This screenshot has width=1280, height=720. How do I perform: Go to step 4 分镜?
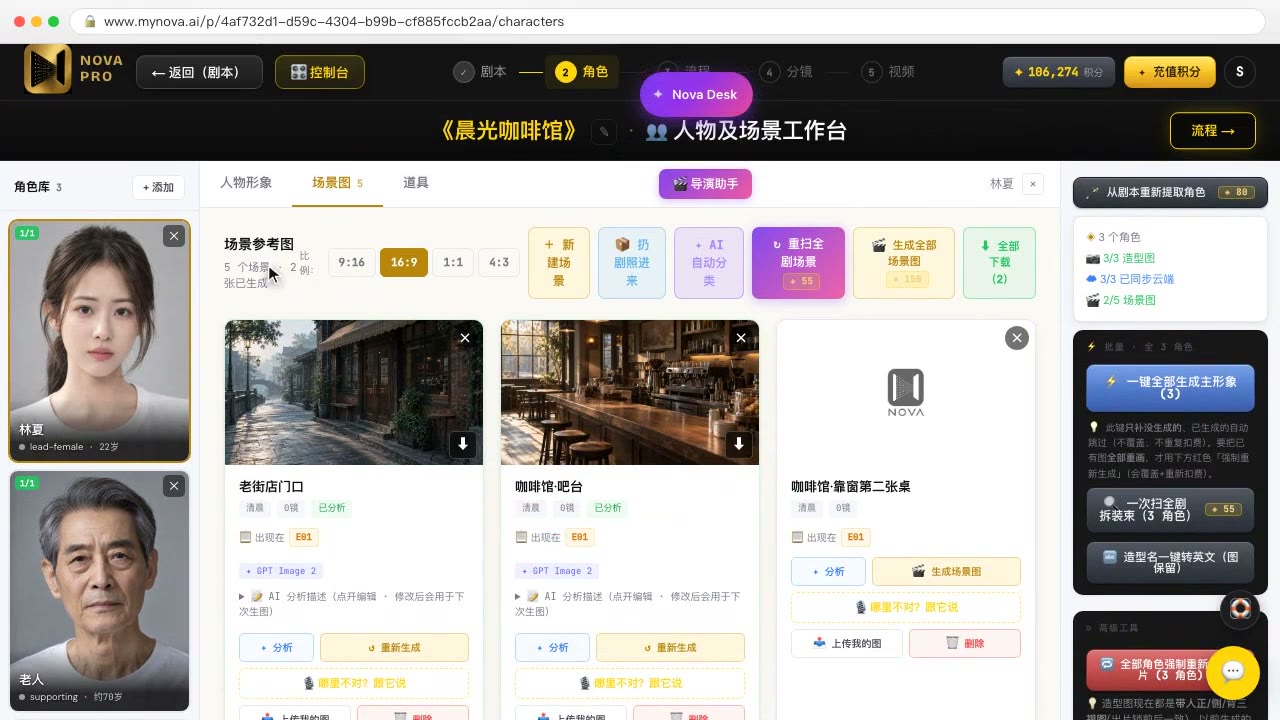[x=786, y=72]
